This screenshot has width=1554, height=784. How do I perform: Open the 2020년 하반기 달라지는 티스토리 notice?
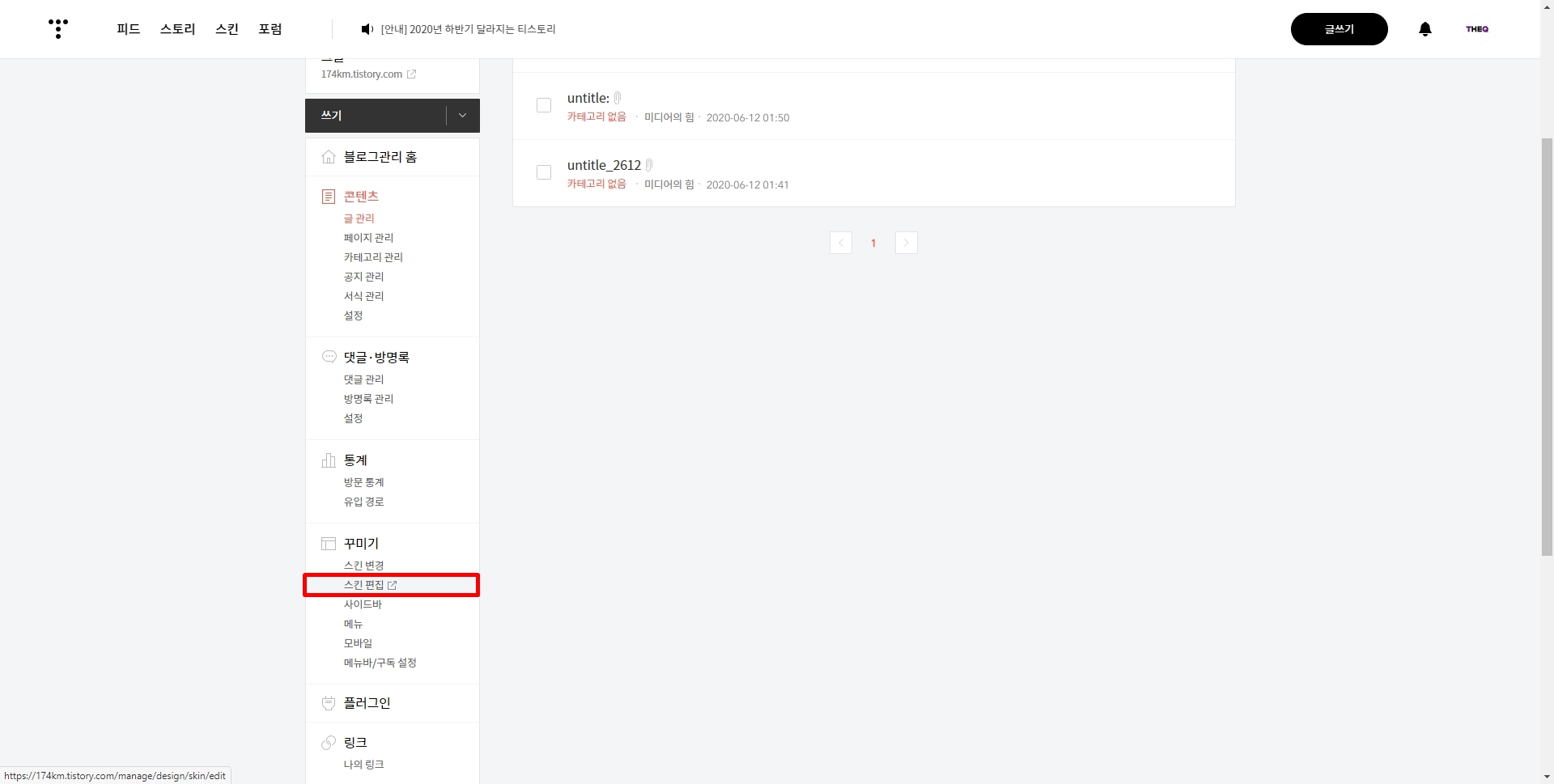pos(468,29)
